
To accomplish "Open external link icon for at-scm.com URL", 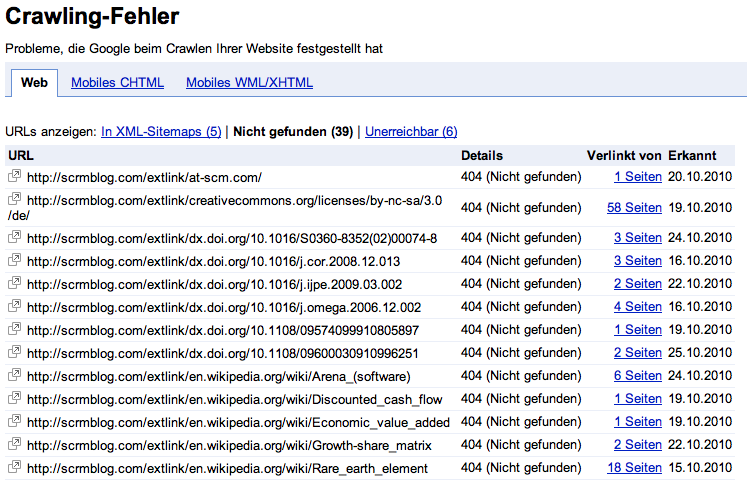I will (15, 177).
